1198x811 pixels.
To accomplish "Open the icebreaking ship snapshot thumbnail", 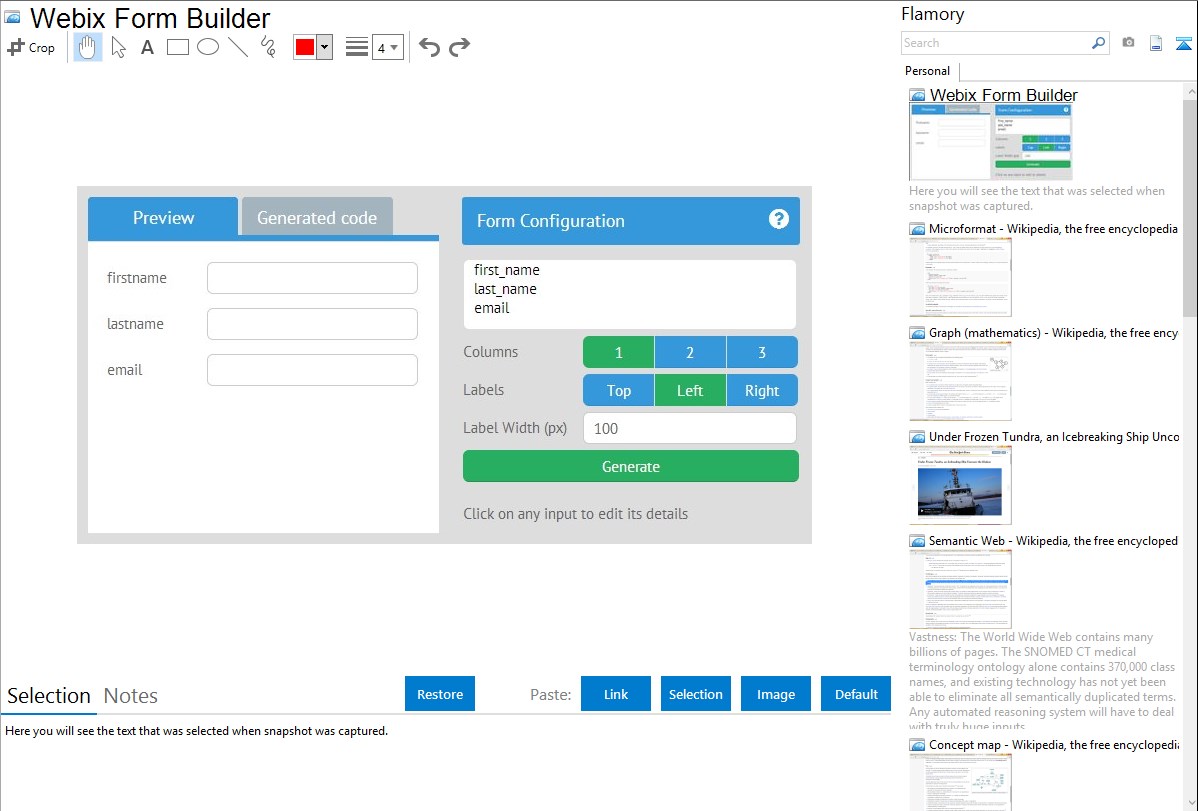I will (960, 485).
